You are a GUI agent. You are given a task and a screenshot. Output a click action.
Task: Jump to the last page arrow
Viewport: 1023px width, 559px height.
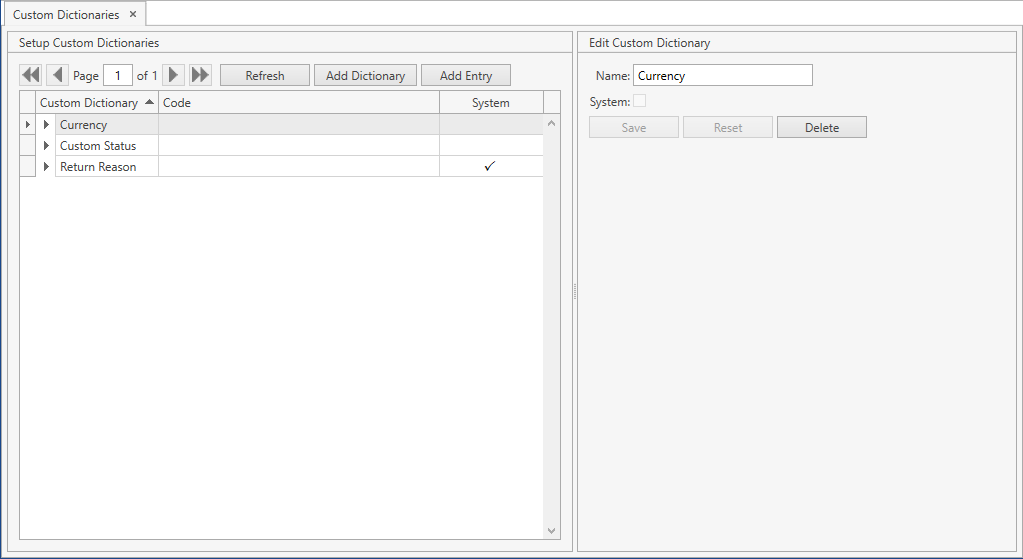click(200, 75)
